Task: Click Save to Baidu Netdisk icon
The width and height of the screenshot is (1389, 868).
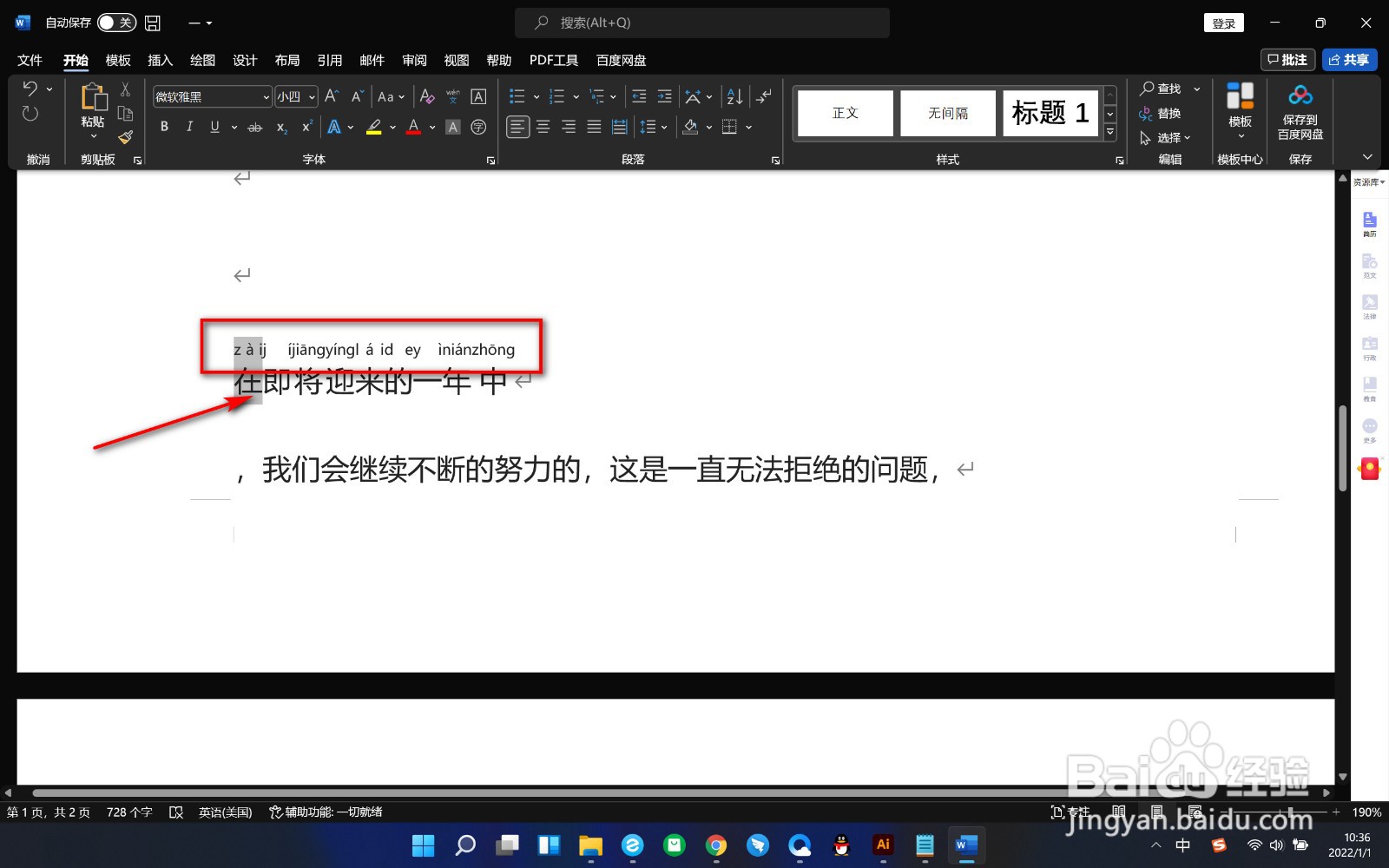Action: [x=1300, y=111]
